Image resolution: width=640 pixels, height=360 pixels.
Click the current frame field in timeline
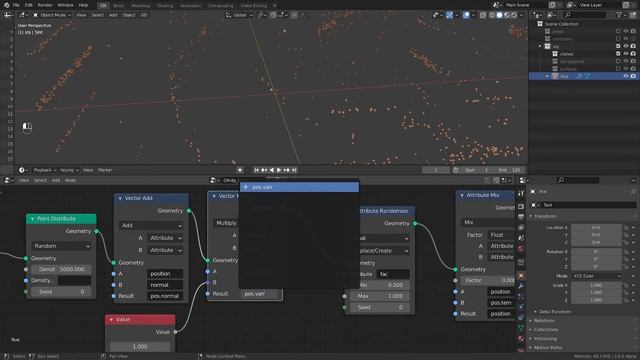[436, 170]
